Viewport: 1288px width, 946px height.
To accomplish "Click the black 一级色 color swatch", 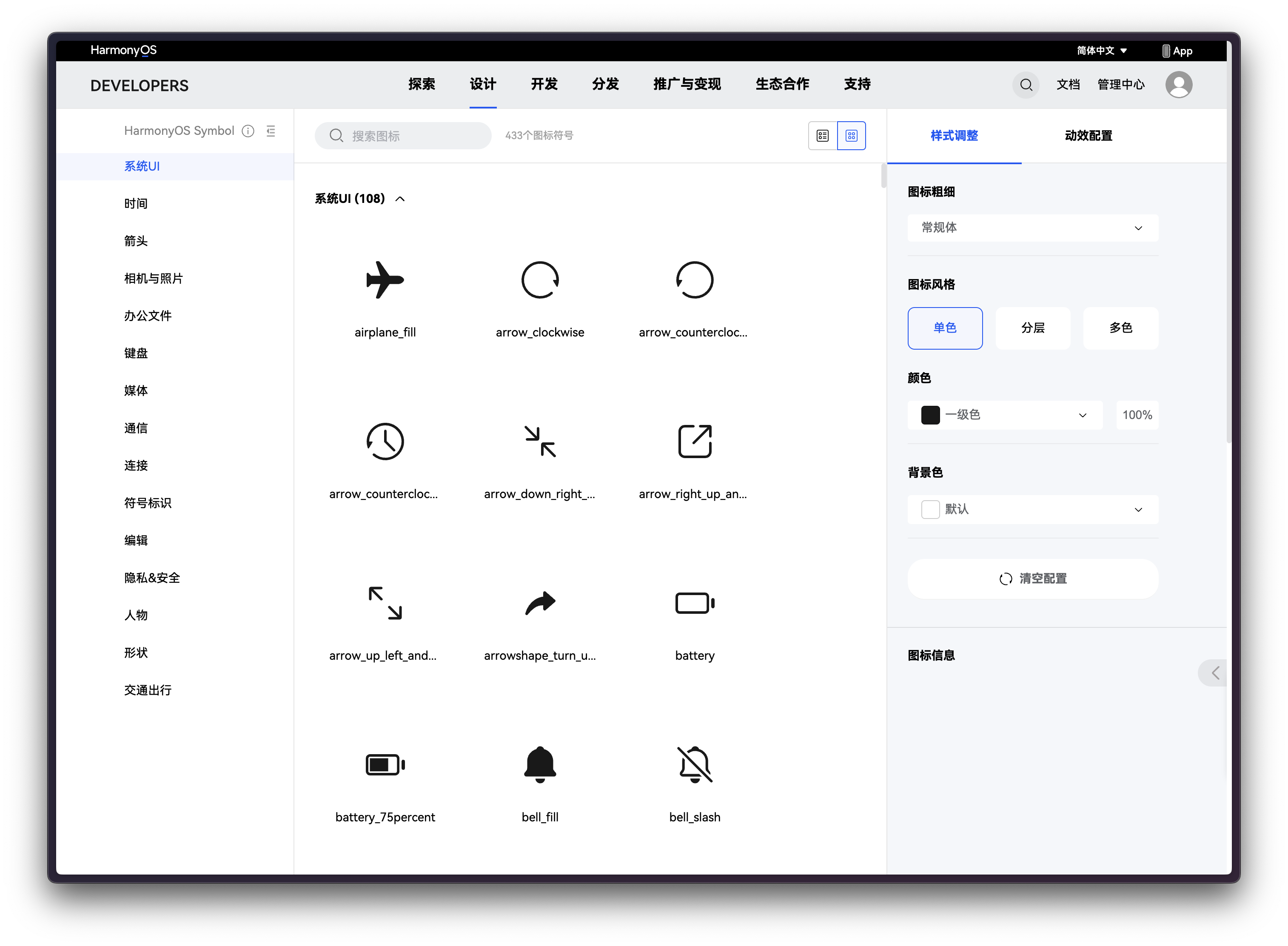I will pos(930,415).
